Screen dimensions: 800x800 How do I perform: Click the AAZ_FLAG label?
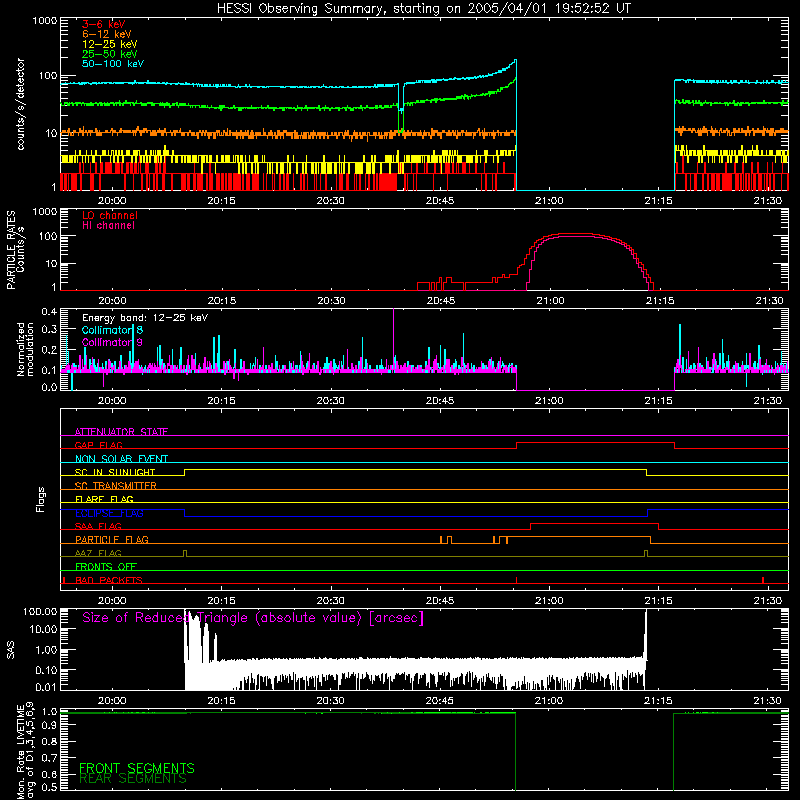[x=98, y=553]
